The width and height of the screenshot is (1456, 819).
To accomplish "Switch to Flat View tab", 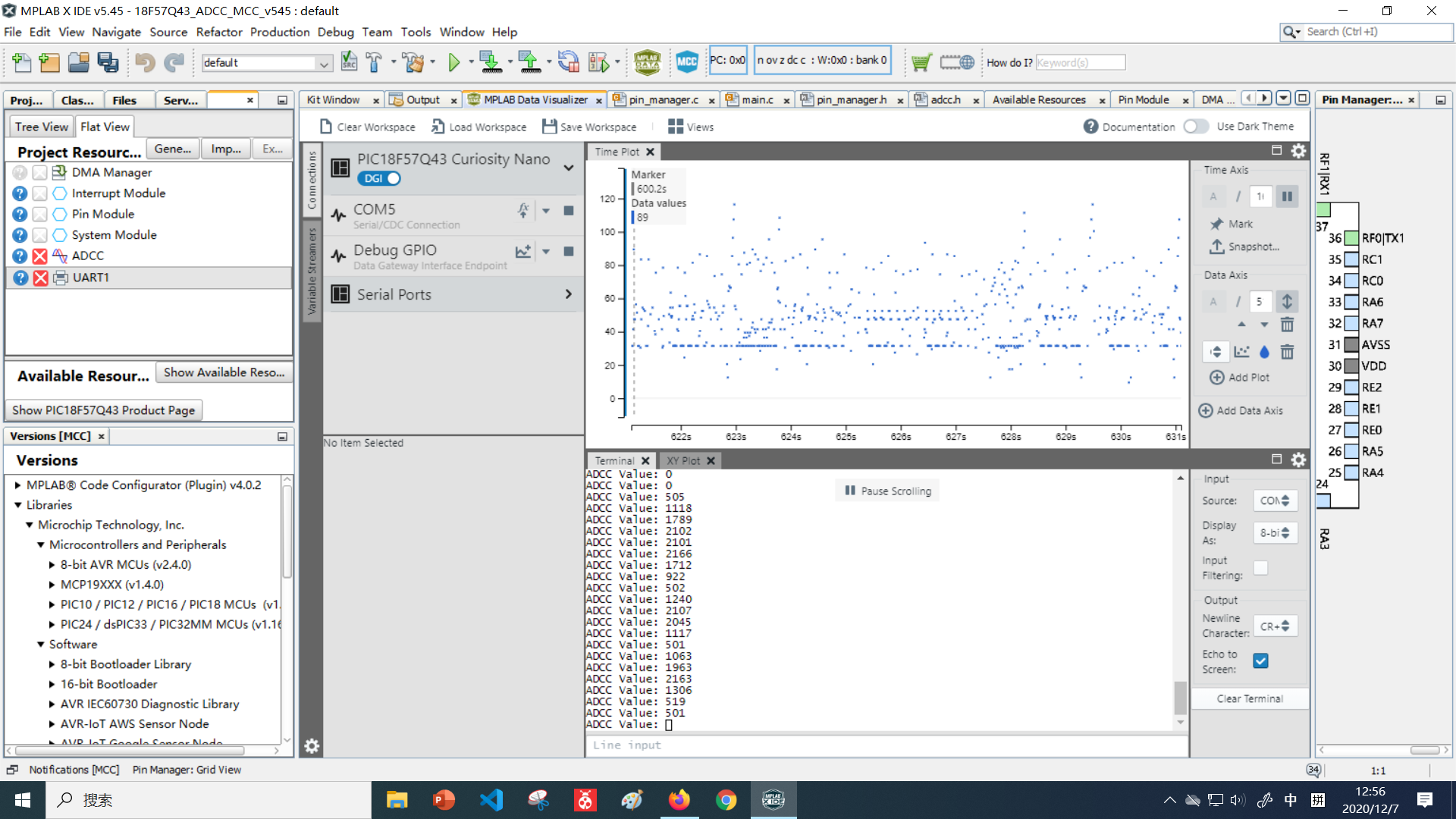I will [x=105, y=127].
